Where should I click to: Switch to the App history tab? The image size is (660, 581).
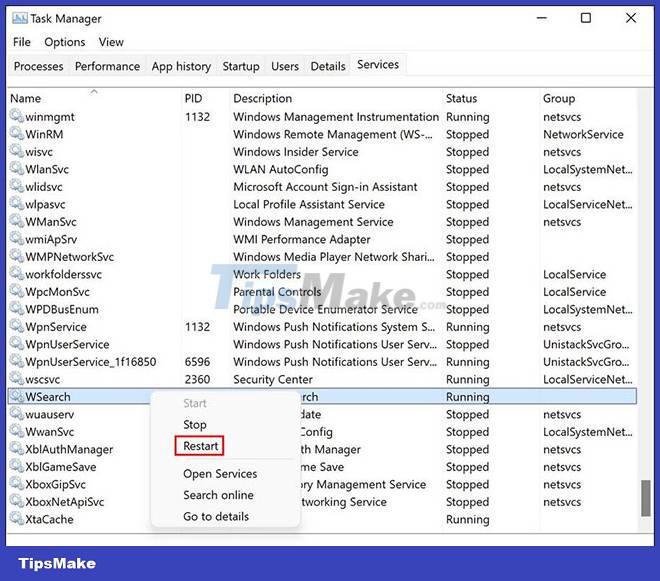click(181, 66)
